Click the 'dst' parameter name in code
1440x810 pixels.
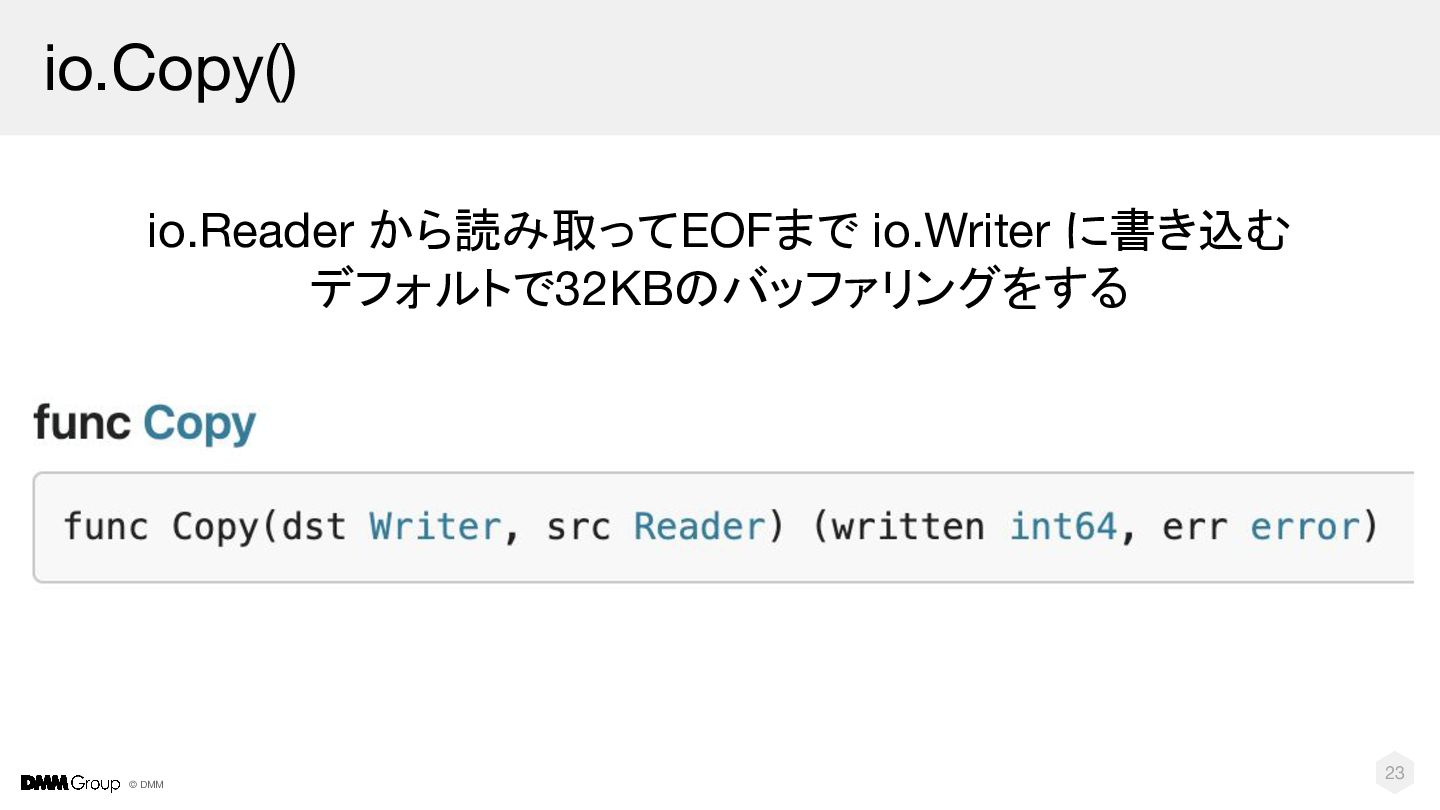(x=314, y=526)
